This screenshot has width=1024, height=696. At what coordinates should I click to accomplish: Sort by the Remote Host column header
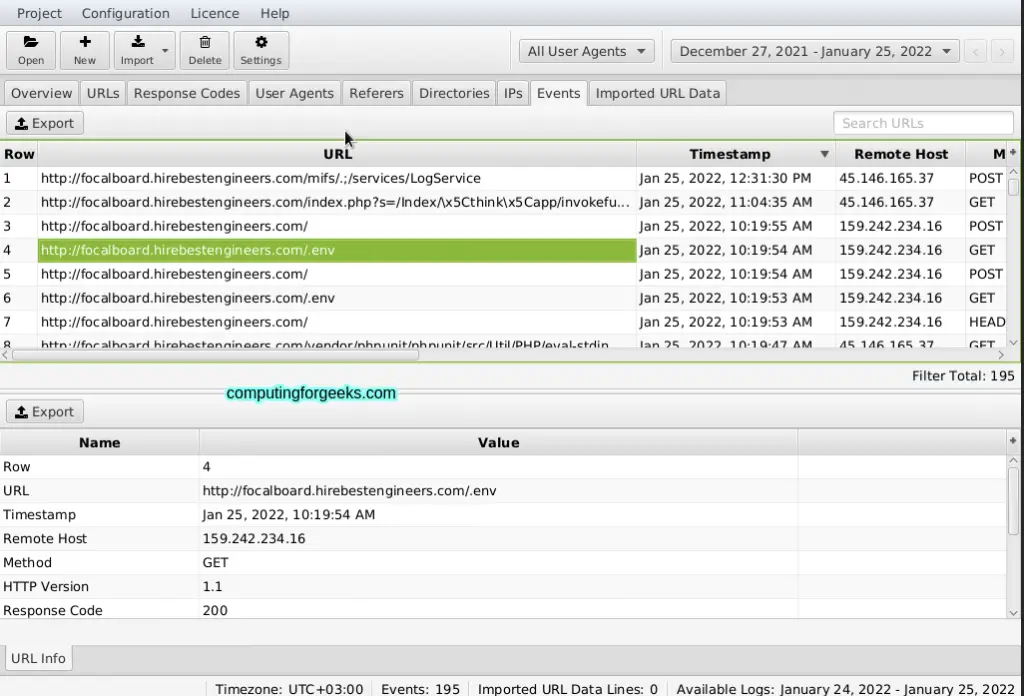[901, 154]
